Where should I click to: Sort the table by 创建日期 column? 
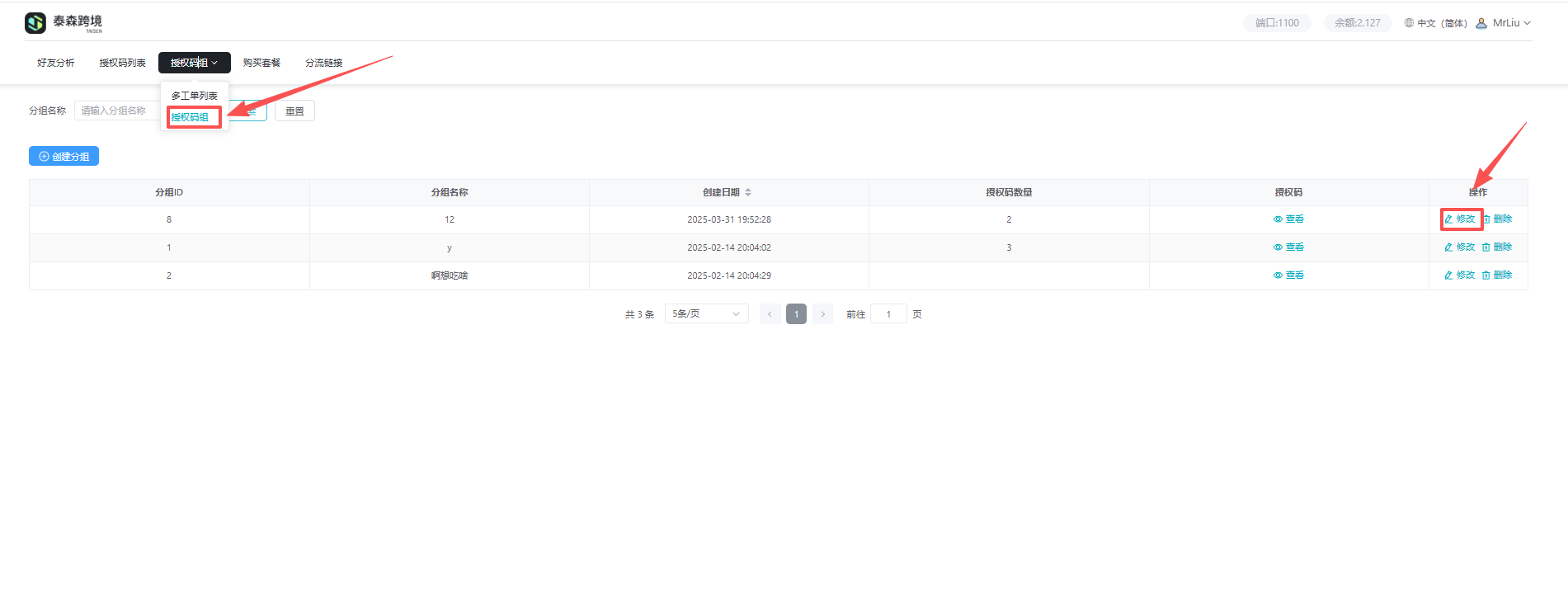(748, 192)
